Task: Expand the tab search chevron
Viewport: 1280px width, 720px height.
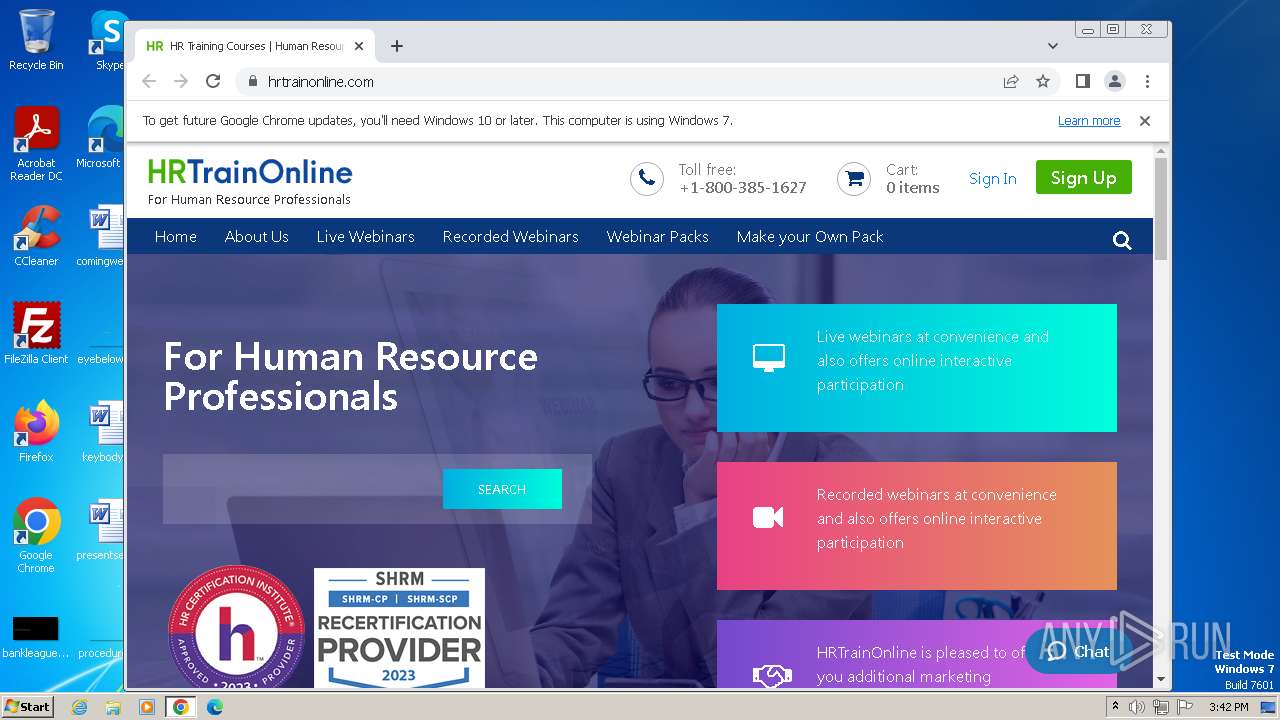Action: point(1052,46)
